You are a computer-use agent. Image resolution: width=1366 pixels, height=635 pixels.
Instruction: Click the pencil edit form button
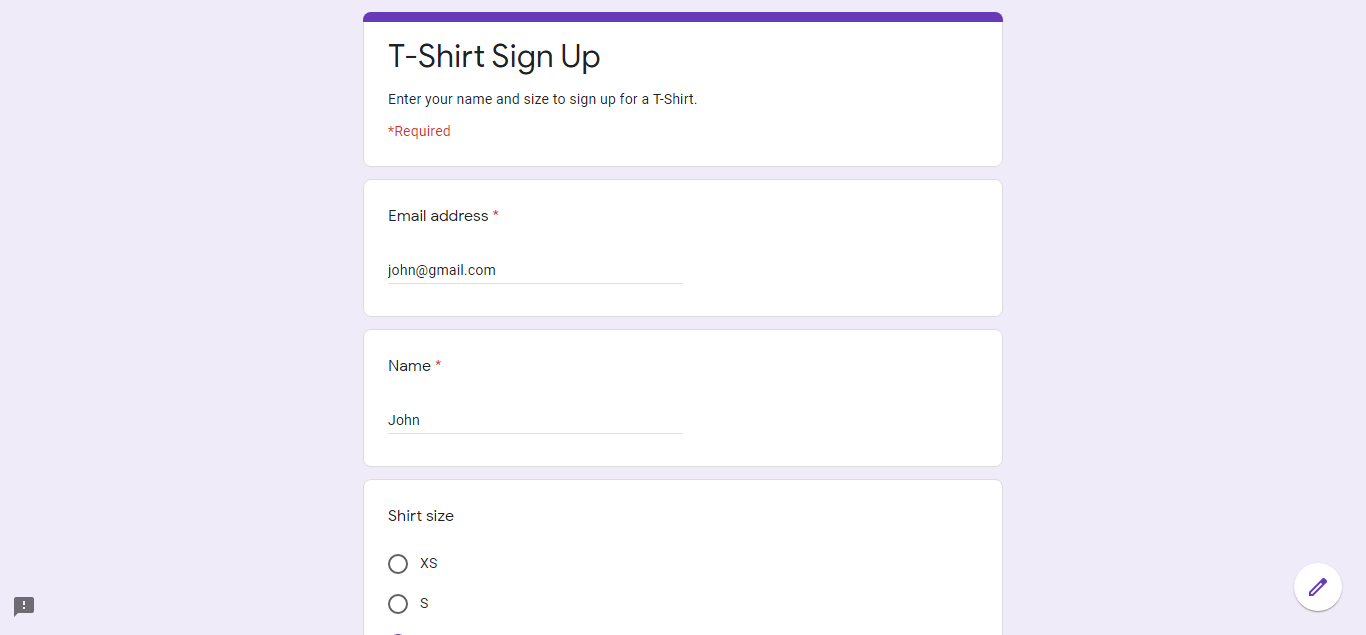(1317, 587)
